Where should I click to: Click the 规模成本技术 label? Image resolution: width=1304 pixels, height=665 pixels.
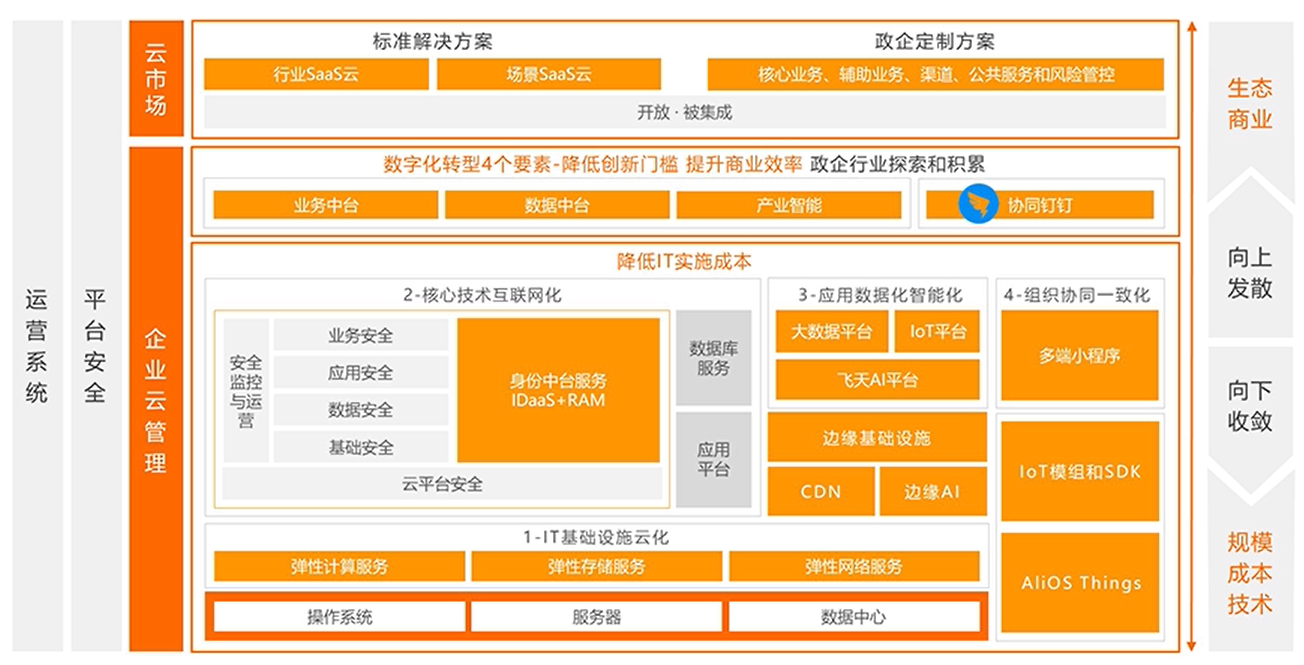pos(1250,574)
